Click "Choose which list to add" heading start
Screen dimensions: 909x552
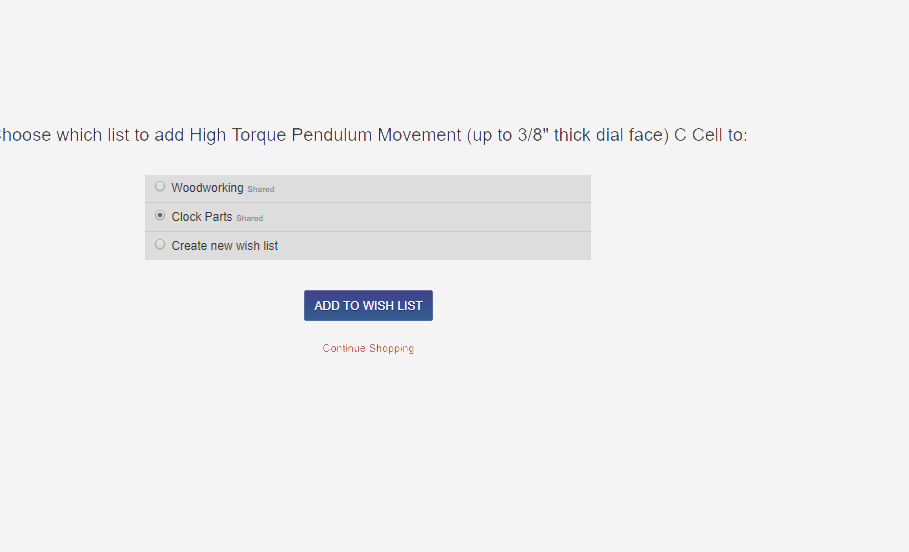click(92, 135)
